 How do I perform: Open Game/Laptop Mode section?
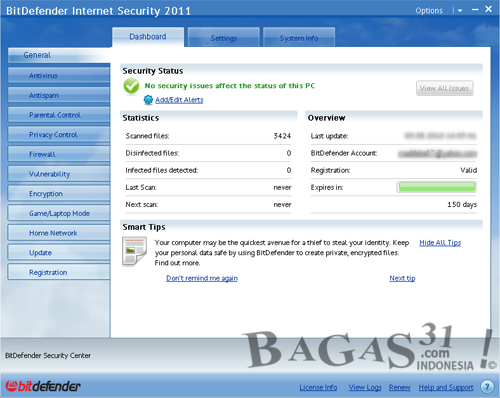[59, 213]
